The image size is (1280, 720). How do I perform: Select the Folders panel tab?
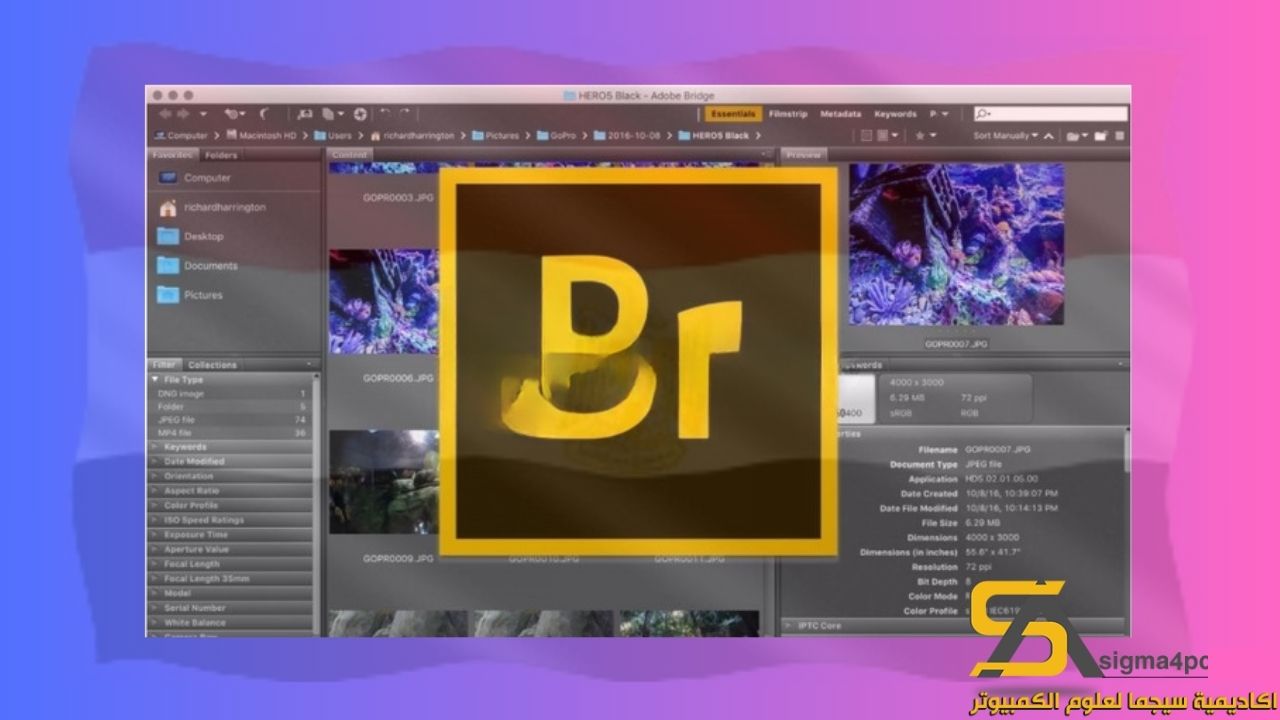tap(221, 155)
